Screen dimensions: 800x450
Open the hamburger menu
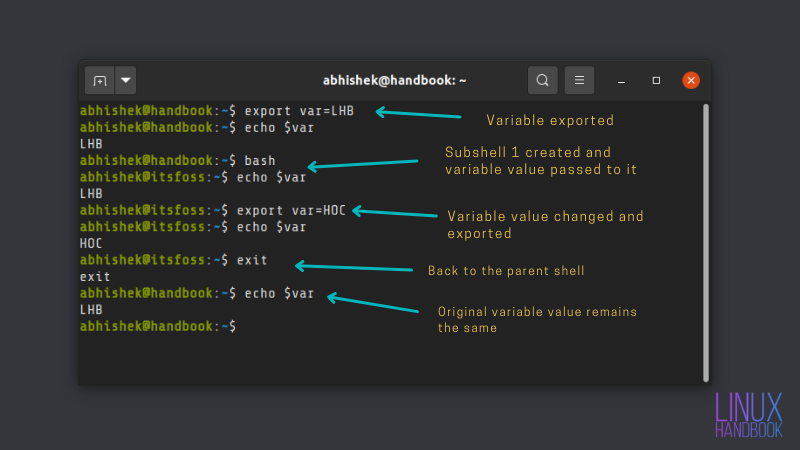[579, 80]
